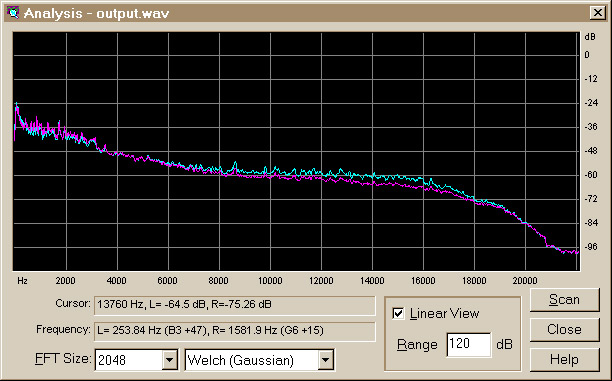The image size is (612, 381).
Task: Click the -96 dB scale label
Action: (x=591, y=247)
